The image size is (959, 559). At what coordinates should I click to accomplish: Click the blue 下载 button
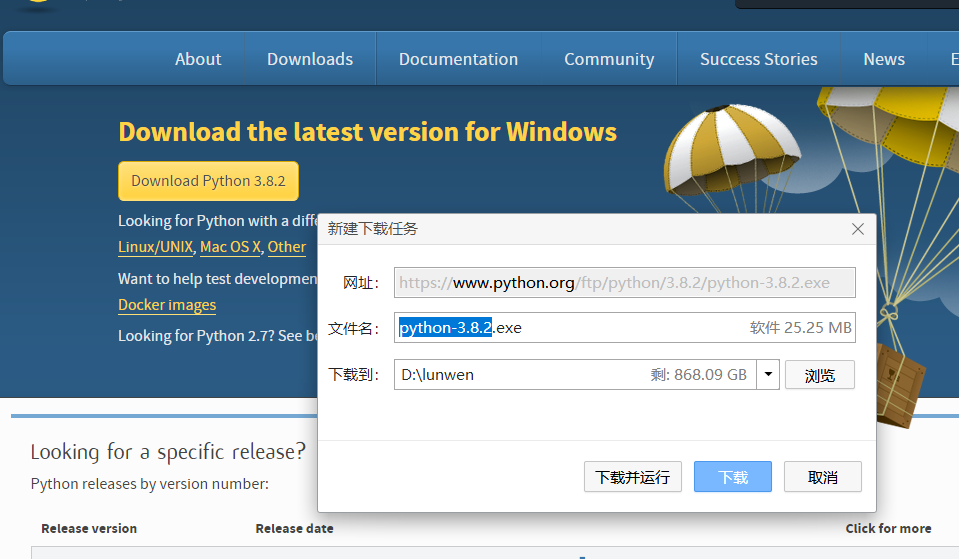point(733,477)
